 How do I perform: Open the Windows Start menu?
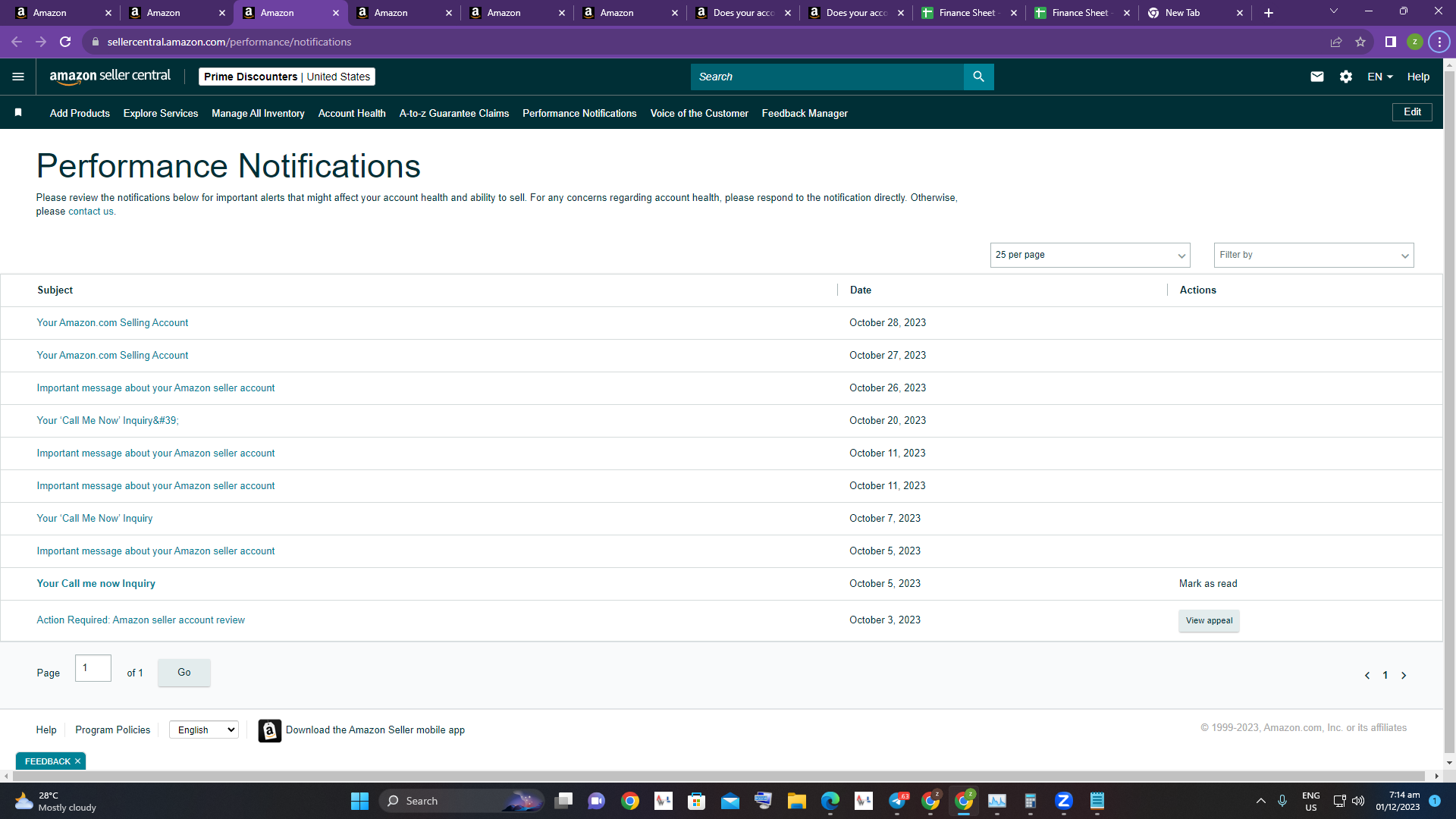tap(359, 801)
